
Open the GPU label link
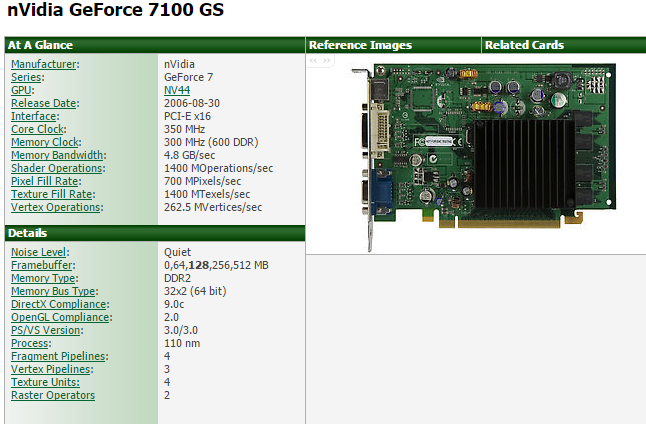[x=21, y=90]
